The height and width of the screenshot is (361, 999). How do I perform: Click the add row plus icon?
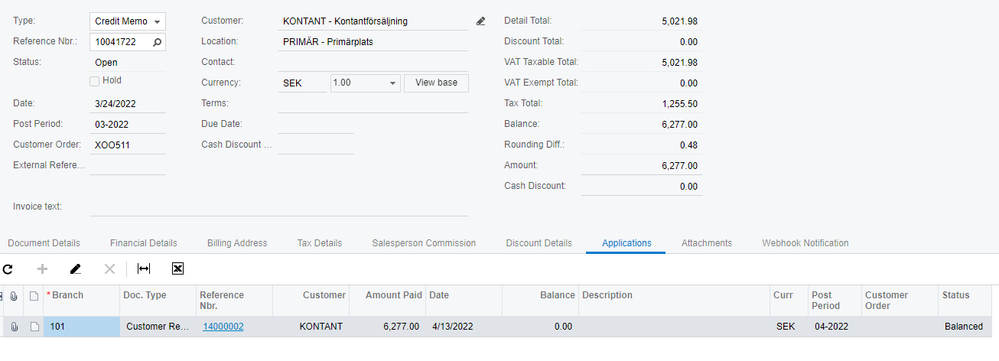[x=43, y=269]
